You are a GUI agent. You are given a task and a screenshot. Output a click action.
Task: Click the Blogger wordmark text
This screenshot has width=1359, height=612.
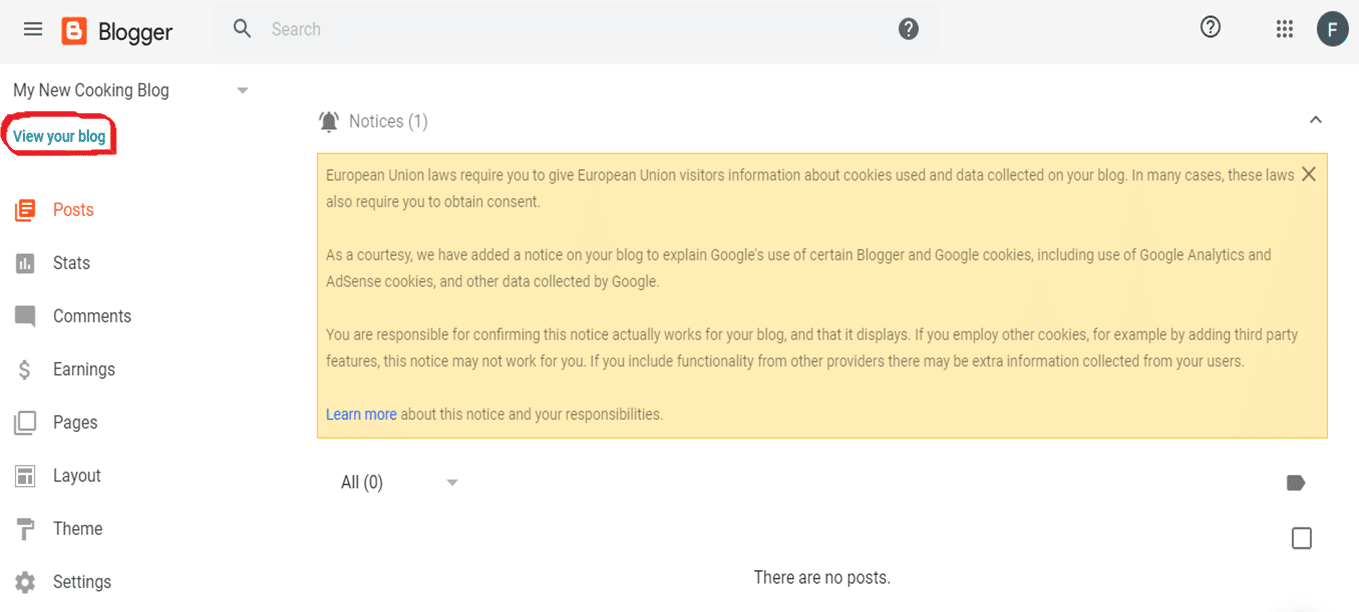click(135, 32)
